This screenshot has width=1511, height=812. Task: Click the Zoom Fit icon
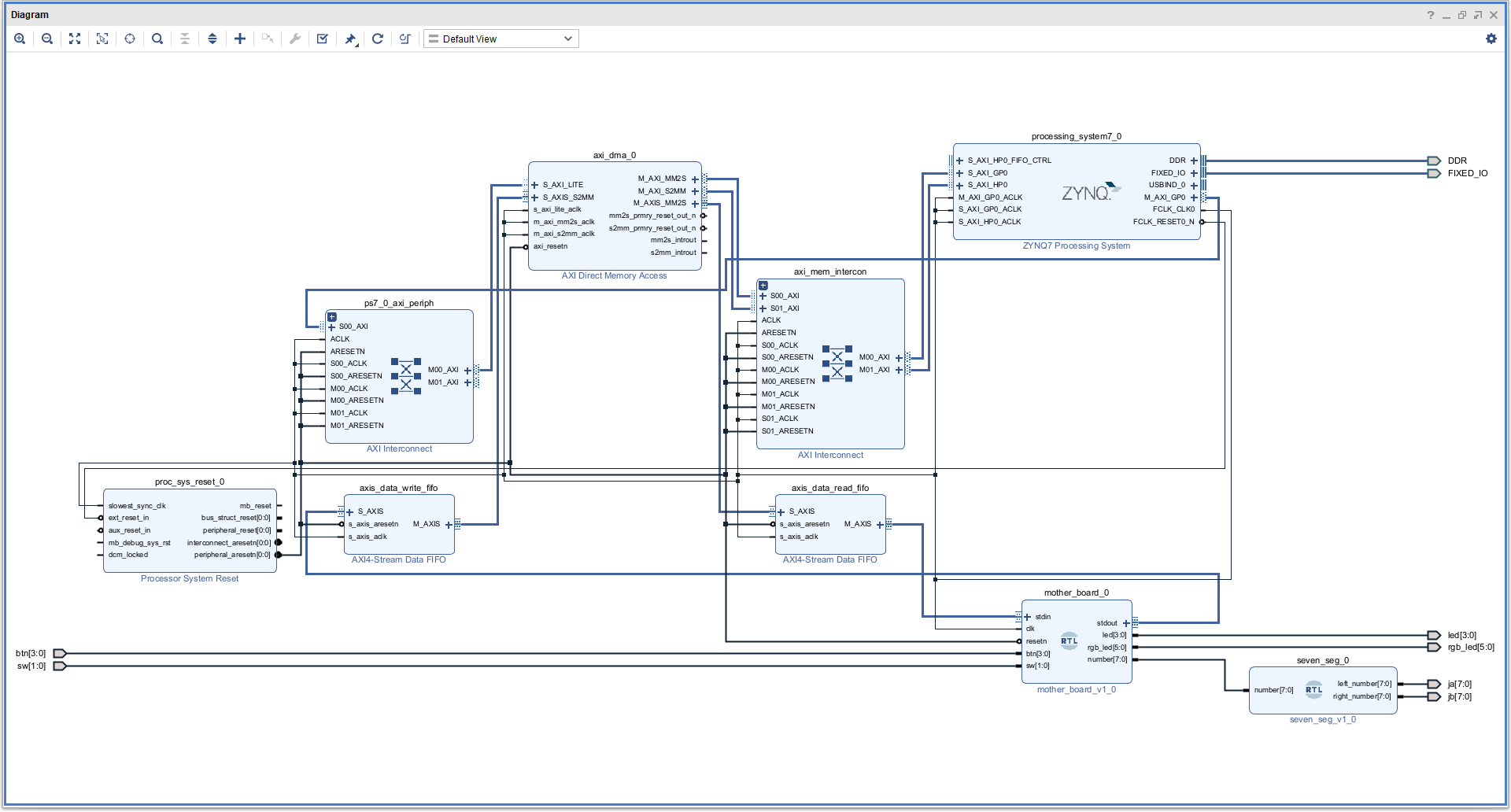tap(75, 39)
